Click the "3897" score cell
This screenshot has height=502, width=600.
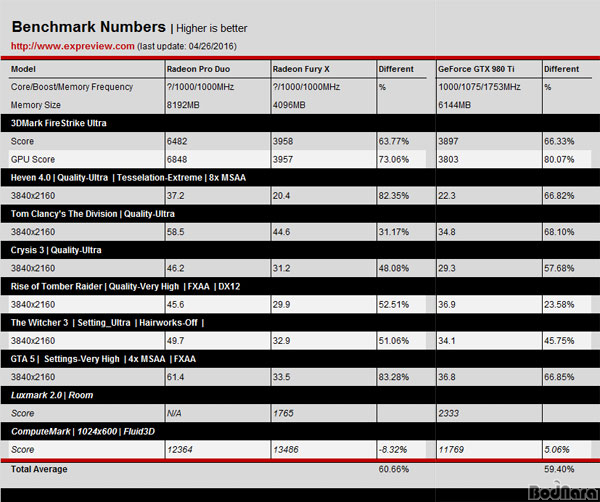tap(448, 141)
